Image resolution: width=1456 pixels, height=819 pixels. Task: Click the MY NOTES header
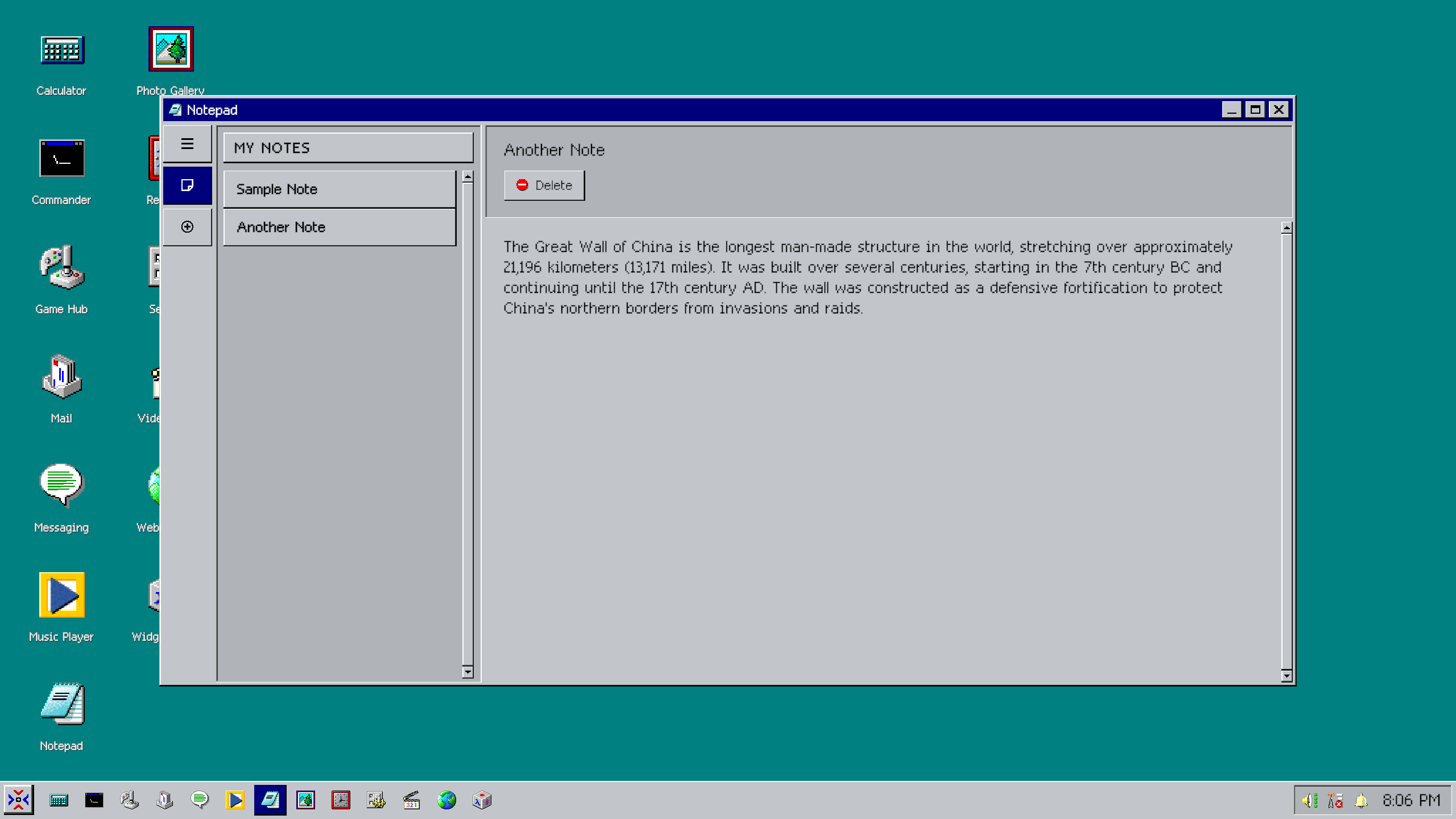[348, 148]
